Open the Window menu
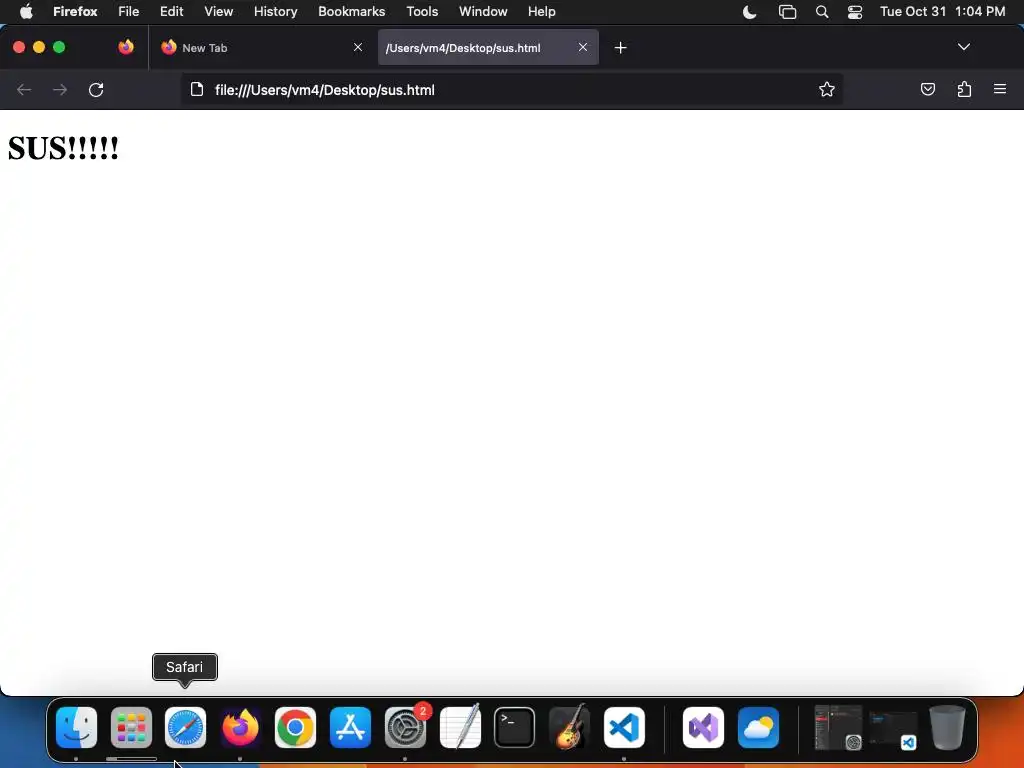This screenshot has height=768, width=1024. click(483, 12)
